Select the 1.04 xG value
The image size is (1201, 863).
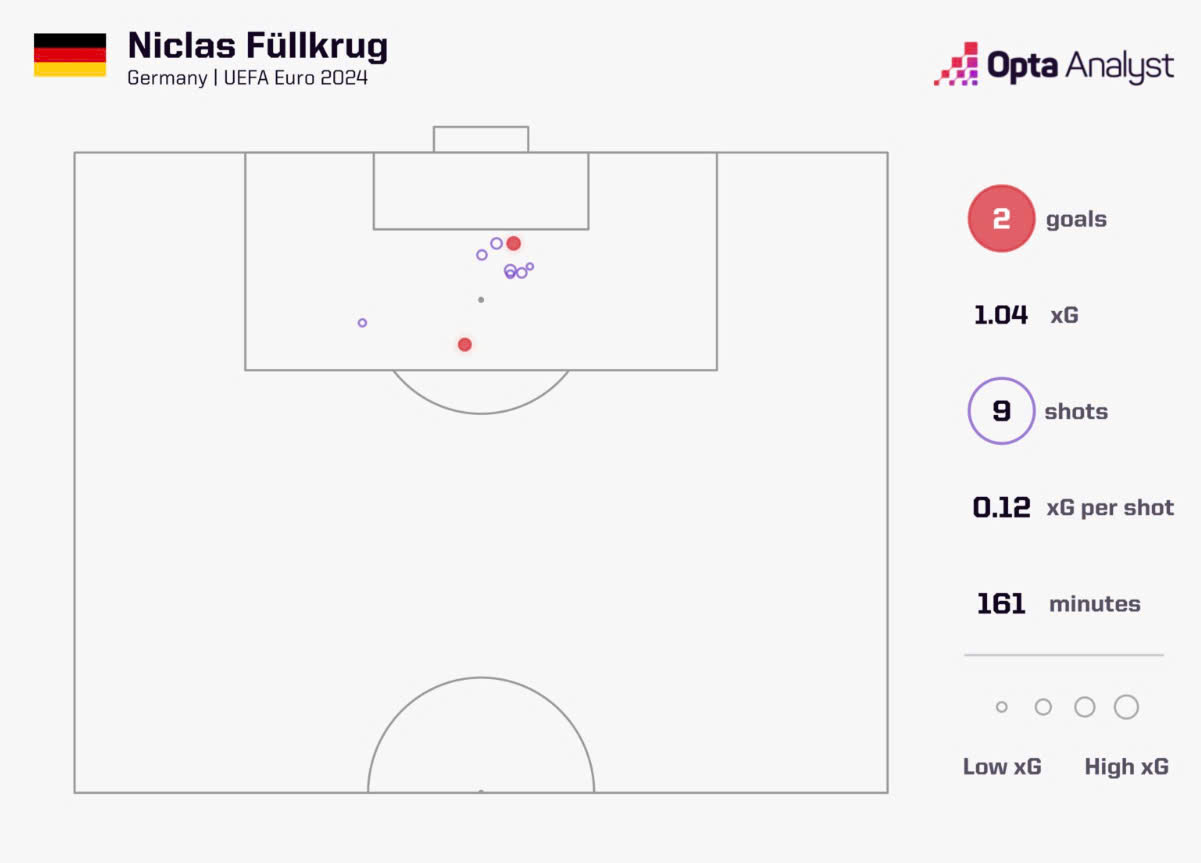(x=1001, y=315)
